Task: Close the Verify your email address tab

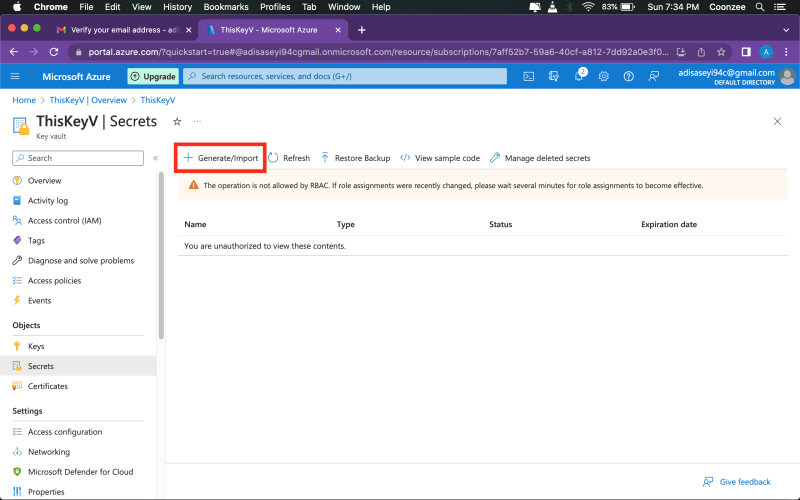Action: pyautogui.click(x=188, y=30)
